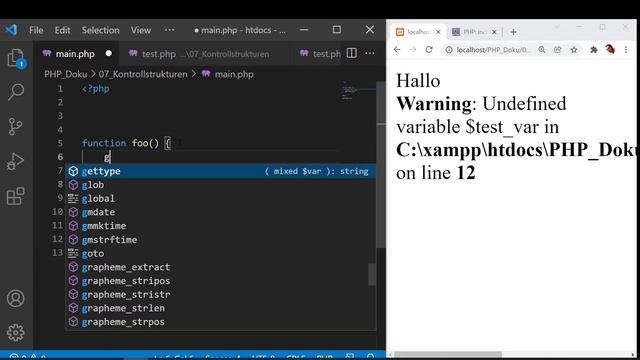640x360 pixels.
Task: Close the localhost browser tab
Action: coord(438,32)
